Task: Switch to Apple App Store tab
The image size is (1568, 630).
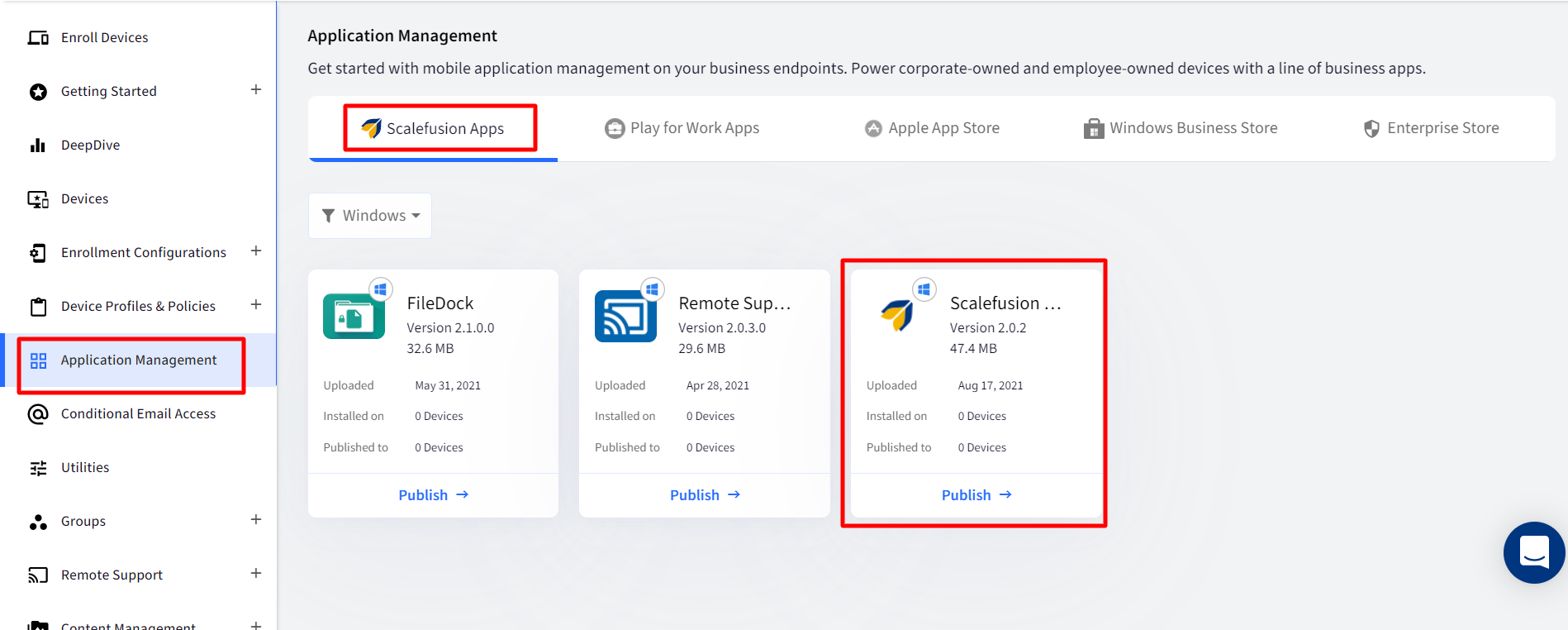Action: pos(932,128)
